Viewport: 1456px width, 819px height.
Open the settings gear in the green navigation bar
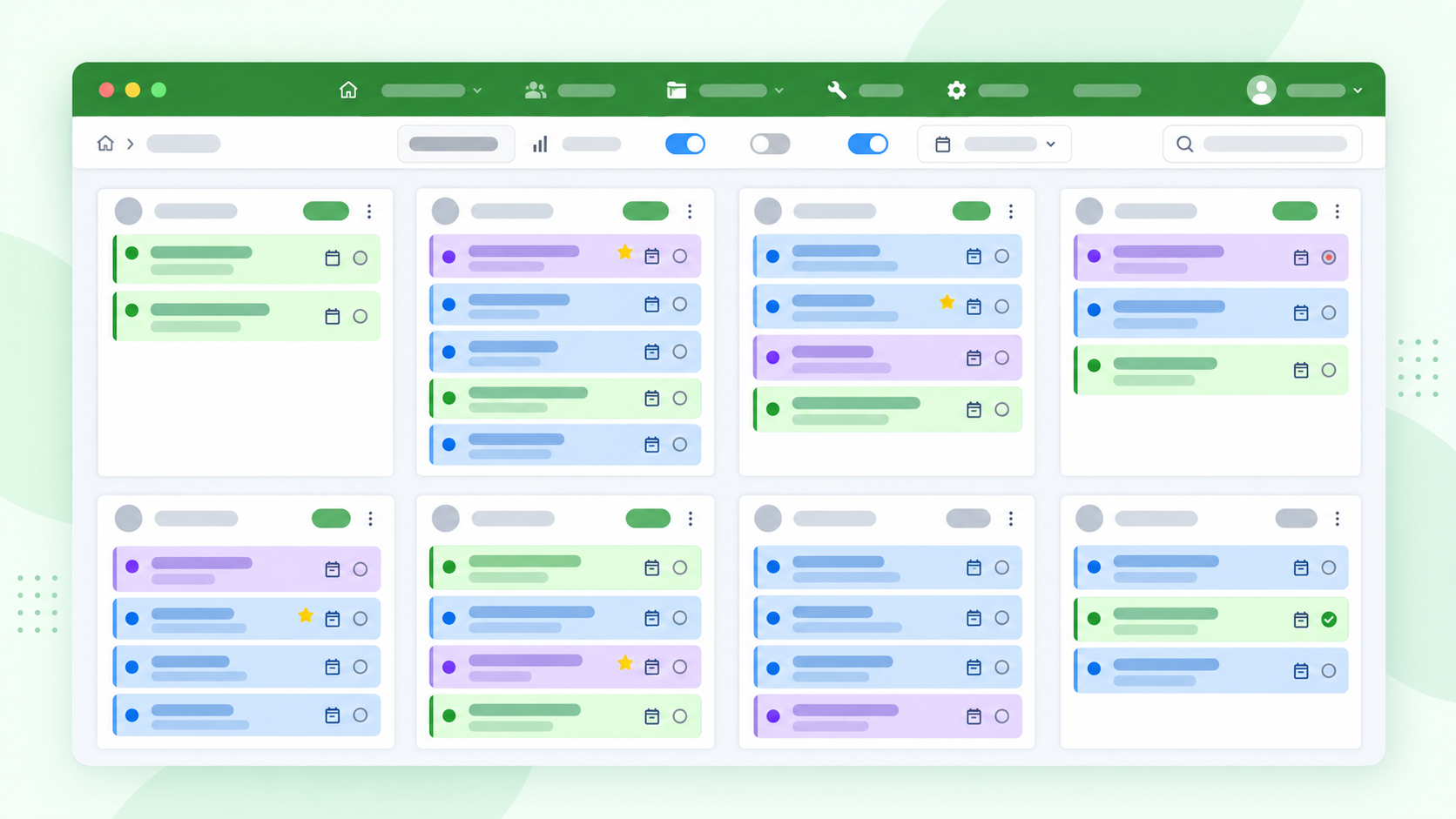pos(956,90)
